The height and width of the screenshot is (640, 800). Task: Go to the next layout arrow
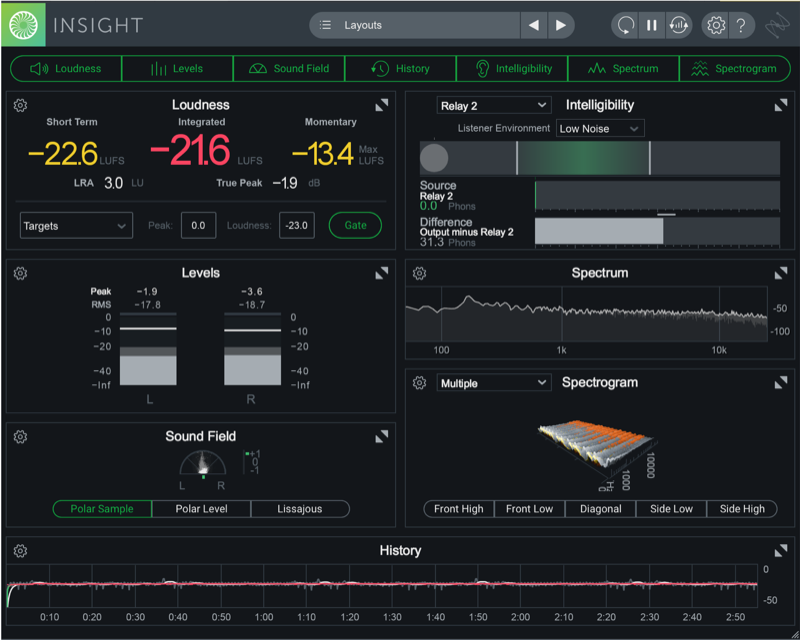561,25
